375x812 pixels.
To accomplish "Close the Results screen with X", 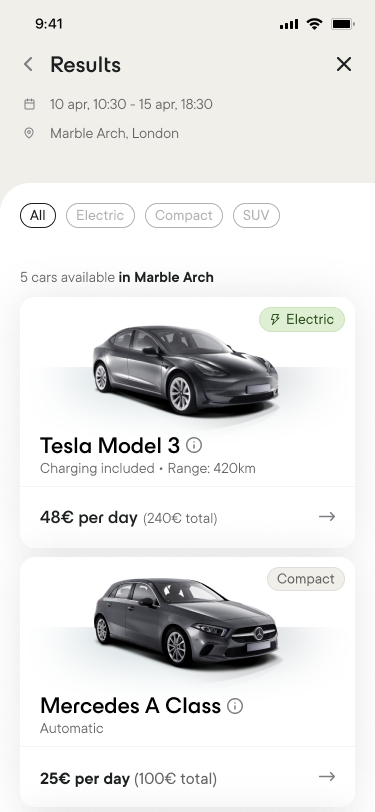I will [344, 64].
